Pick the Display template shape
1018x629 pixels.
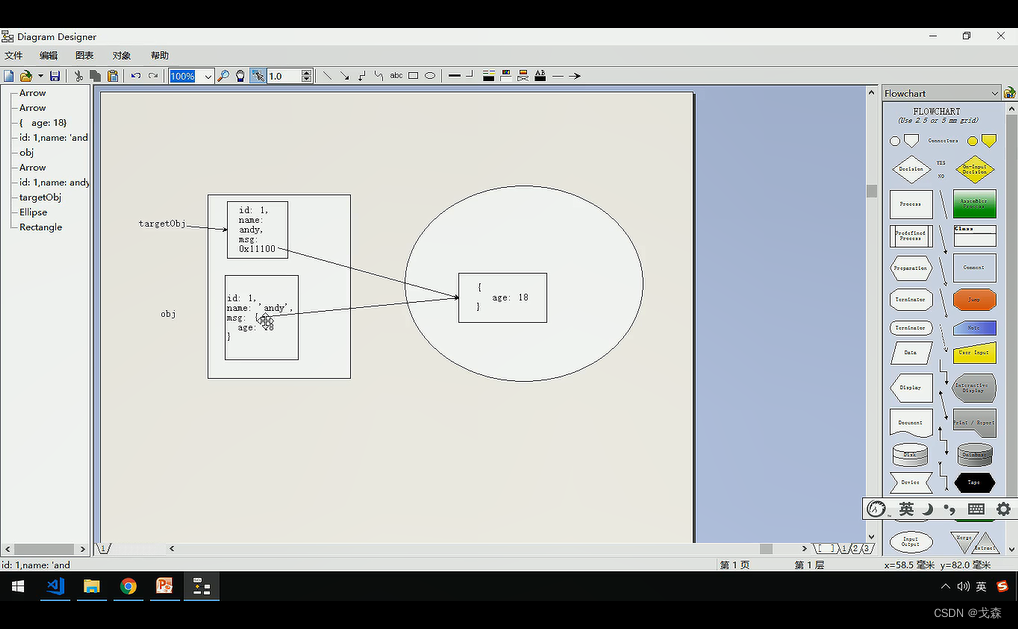click(911, 388)
